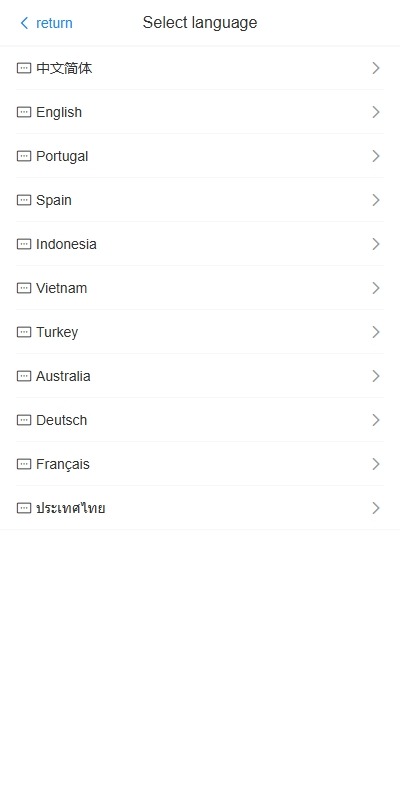Click the icon beside ประเทศไทย
The width and height of the screenshot is (400, 800).
click(x=24, y=508)
